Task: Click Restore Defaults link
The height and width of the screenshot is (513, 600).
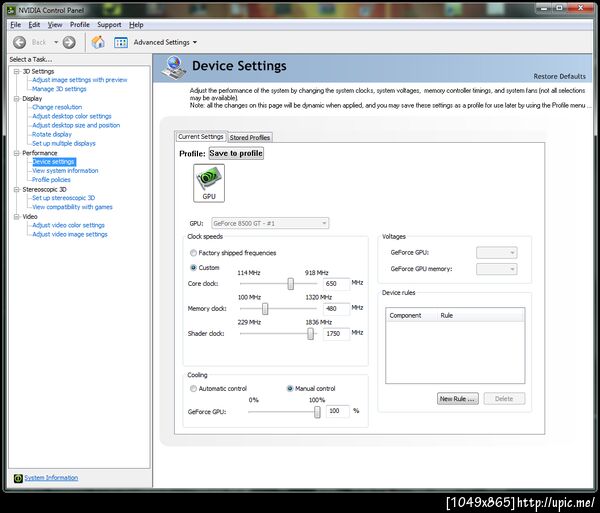Action: (x=559, y=77)
